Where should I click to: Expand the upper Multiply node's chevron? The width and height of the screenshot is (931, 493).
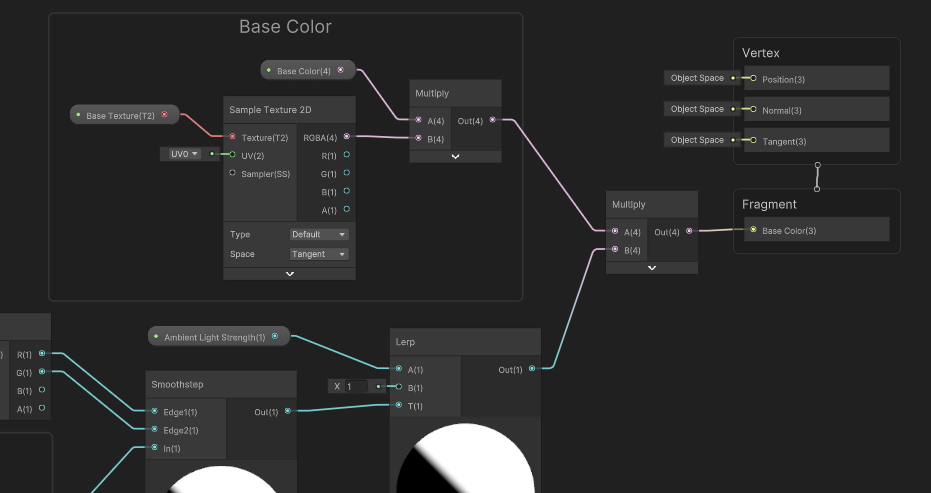pos(455,156)
